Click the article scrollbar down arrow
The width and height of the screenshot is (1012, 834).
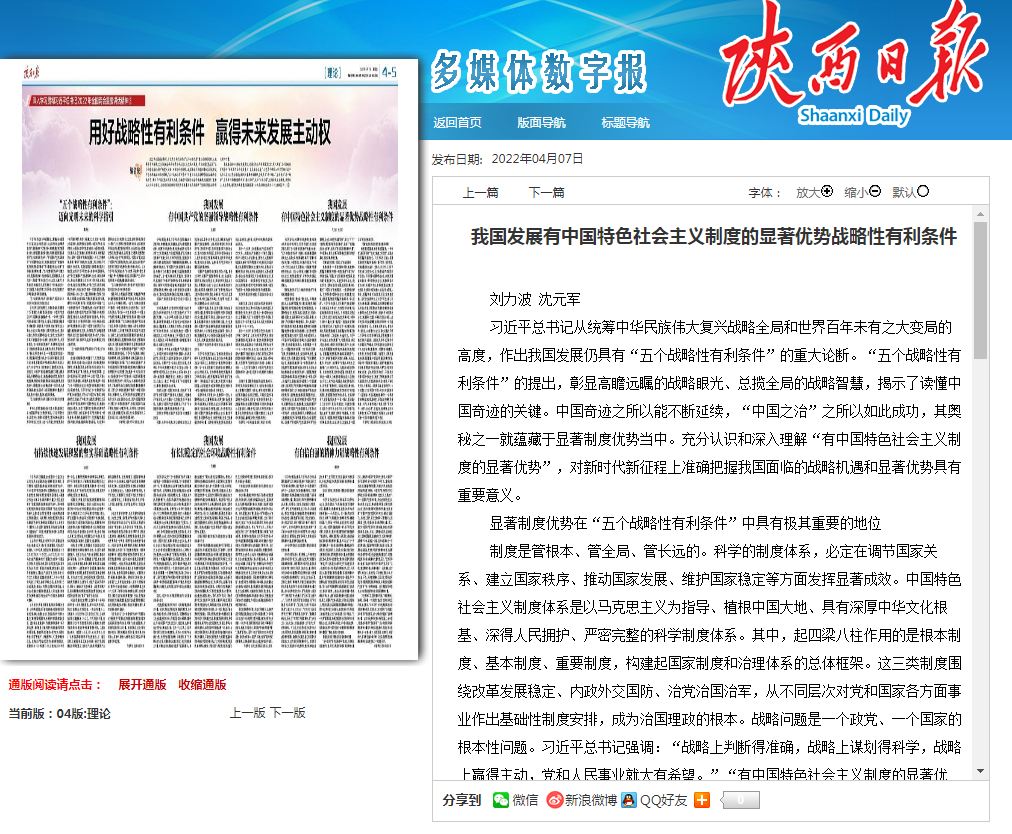[980, 771]
